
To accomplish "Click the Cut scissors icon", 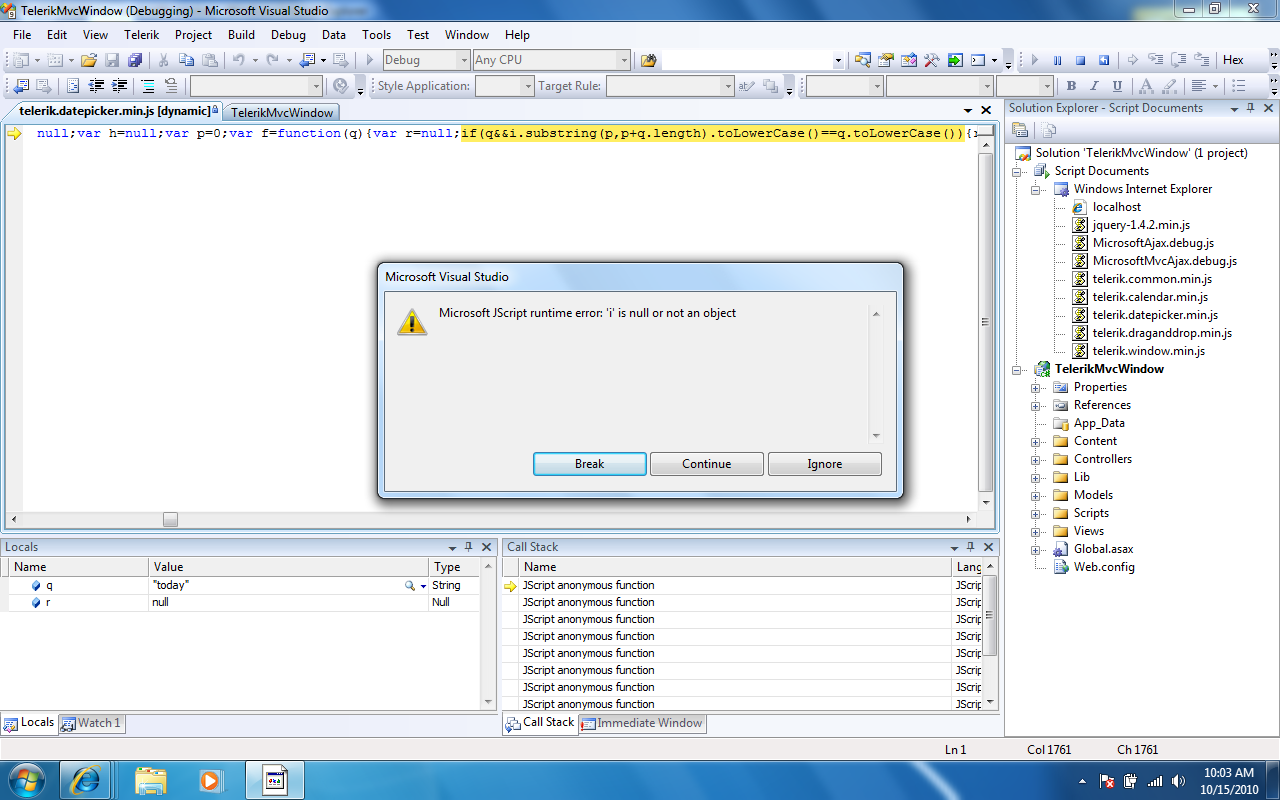I will pos(164,60).
